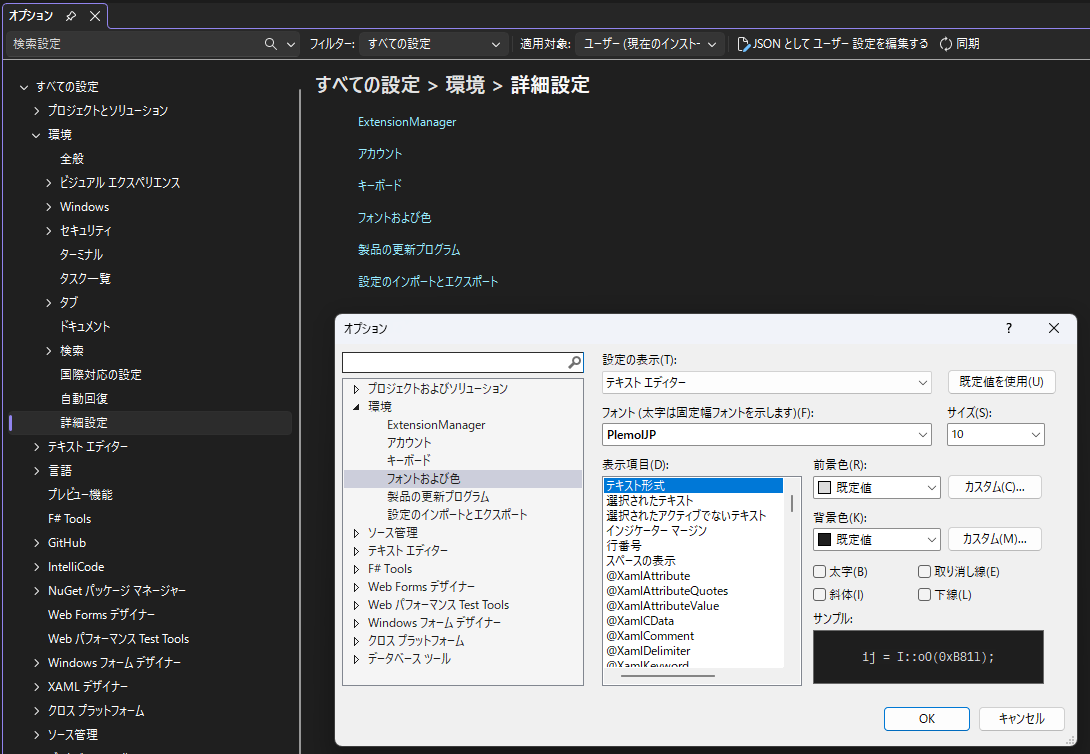Select 行番号 in the 表示項目 list
Image resolution: width=1090 pixels, height=754 pixels.
623,546
